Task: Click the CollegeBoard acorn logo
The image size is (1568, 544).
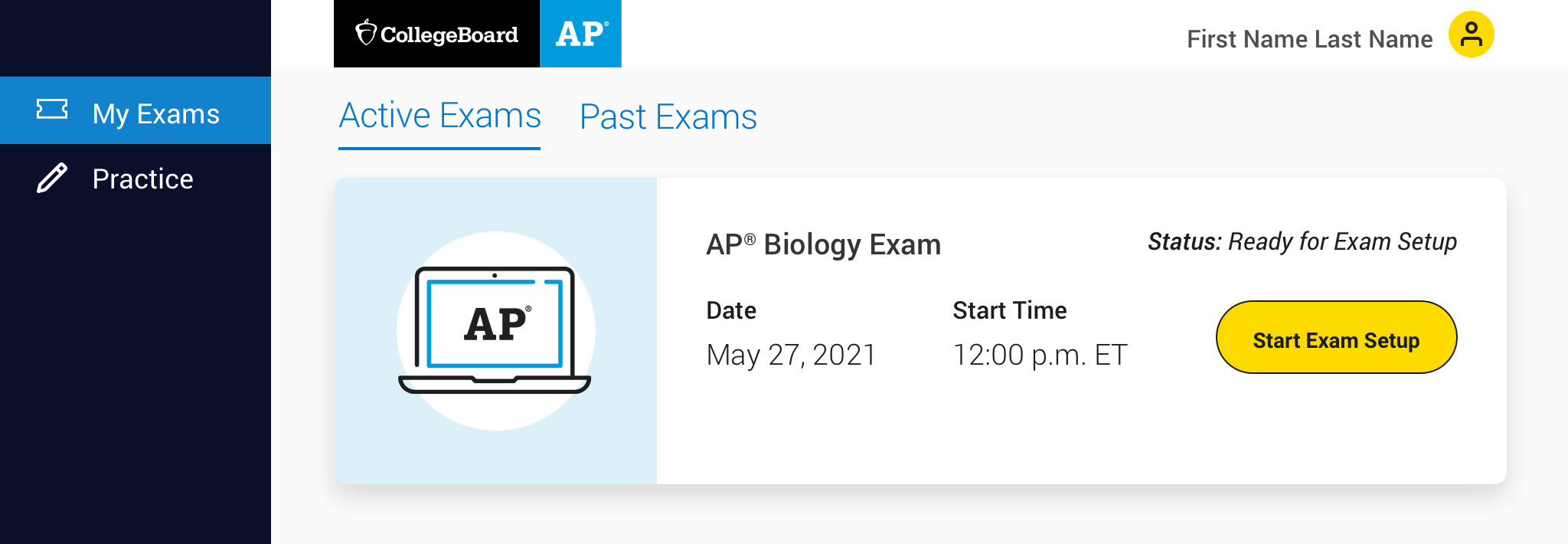Action: pos(366,32)
